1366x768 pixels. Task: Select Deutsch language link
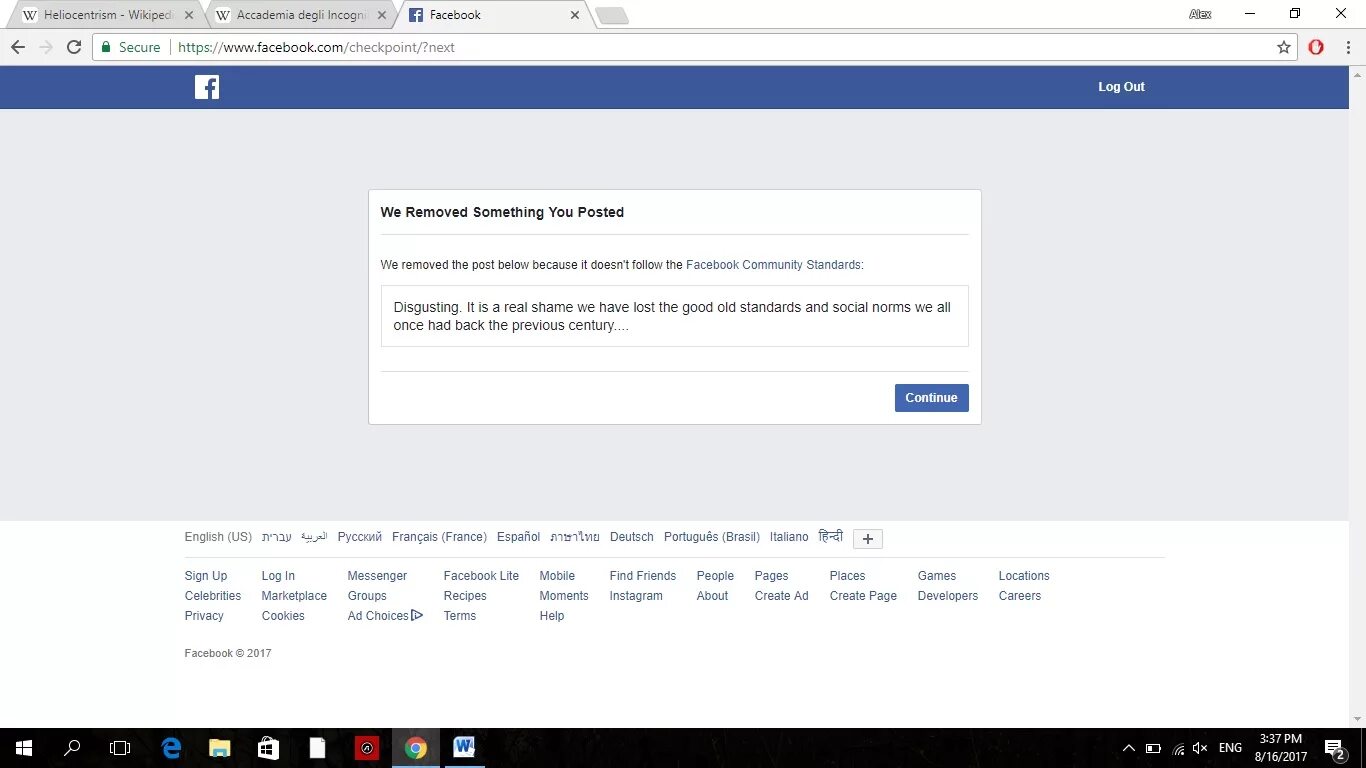[x=632, y=537]
